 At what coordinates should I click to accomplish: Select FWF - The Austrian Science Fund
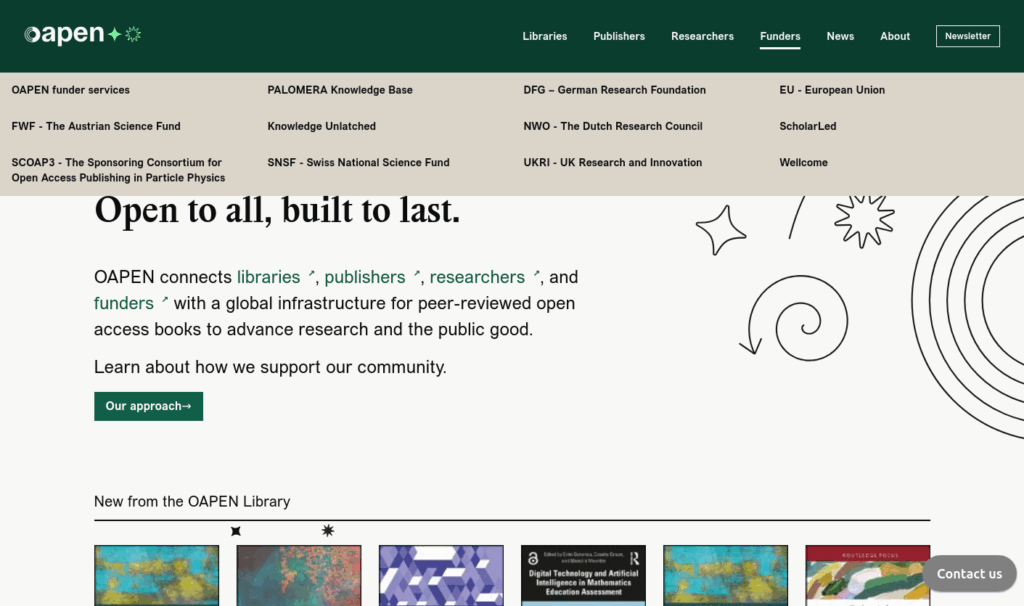(x=96, y=126)
